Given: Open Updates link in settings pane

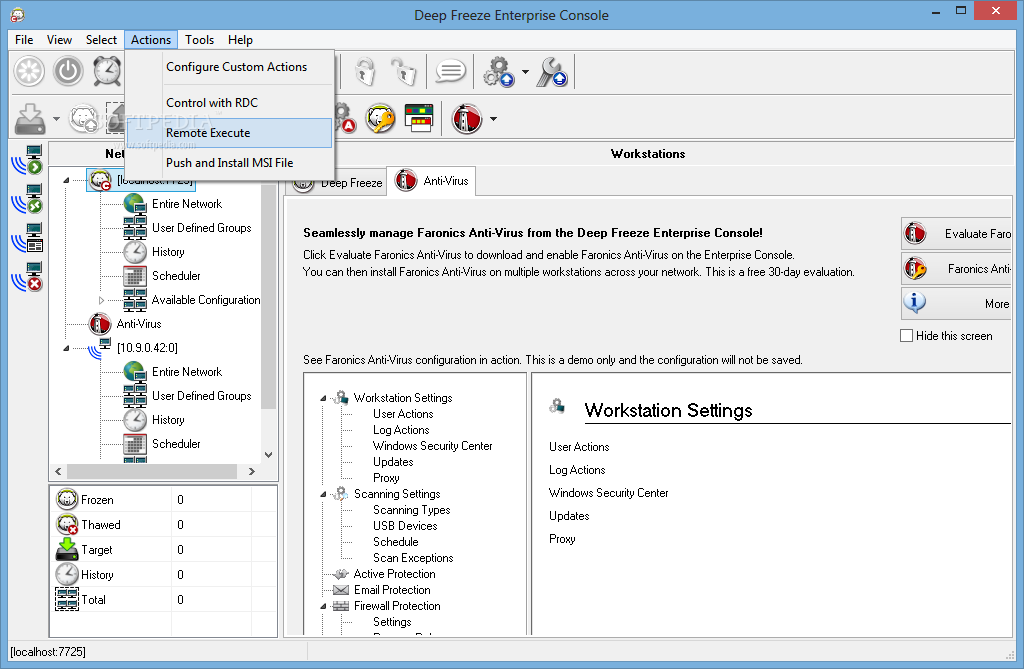Looking at the screenshot, I should [569, 515].
